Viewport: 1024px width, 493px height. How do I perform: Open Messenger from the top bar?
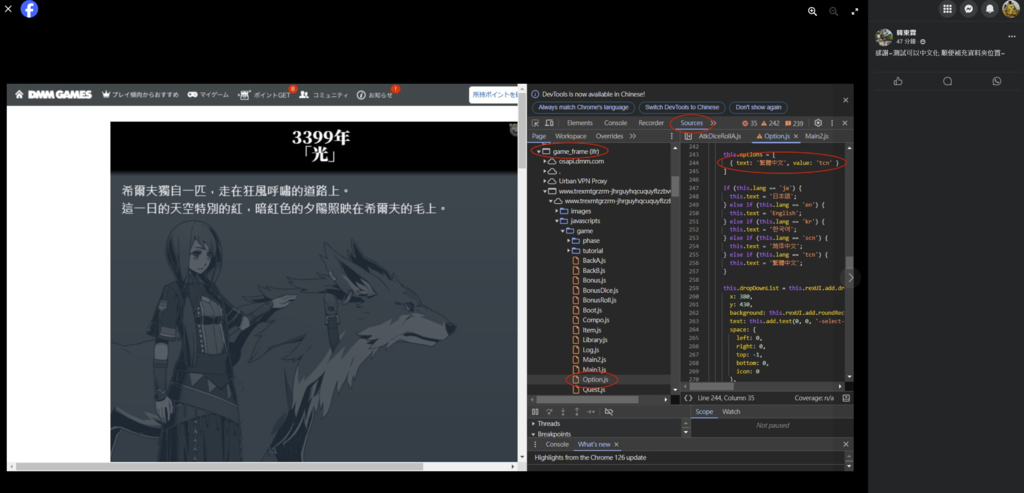pyautogui.click(x=969, y=8)
